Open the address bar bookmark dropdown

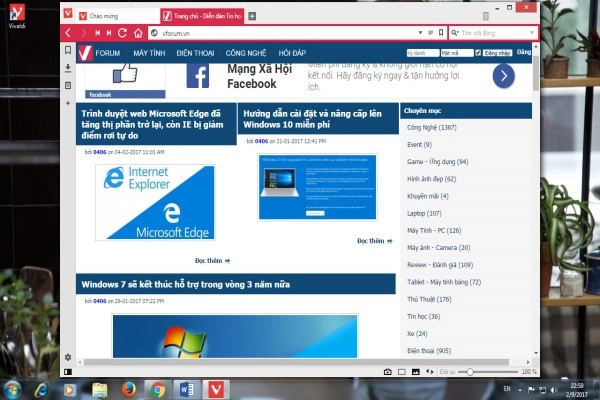(441, 33)
